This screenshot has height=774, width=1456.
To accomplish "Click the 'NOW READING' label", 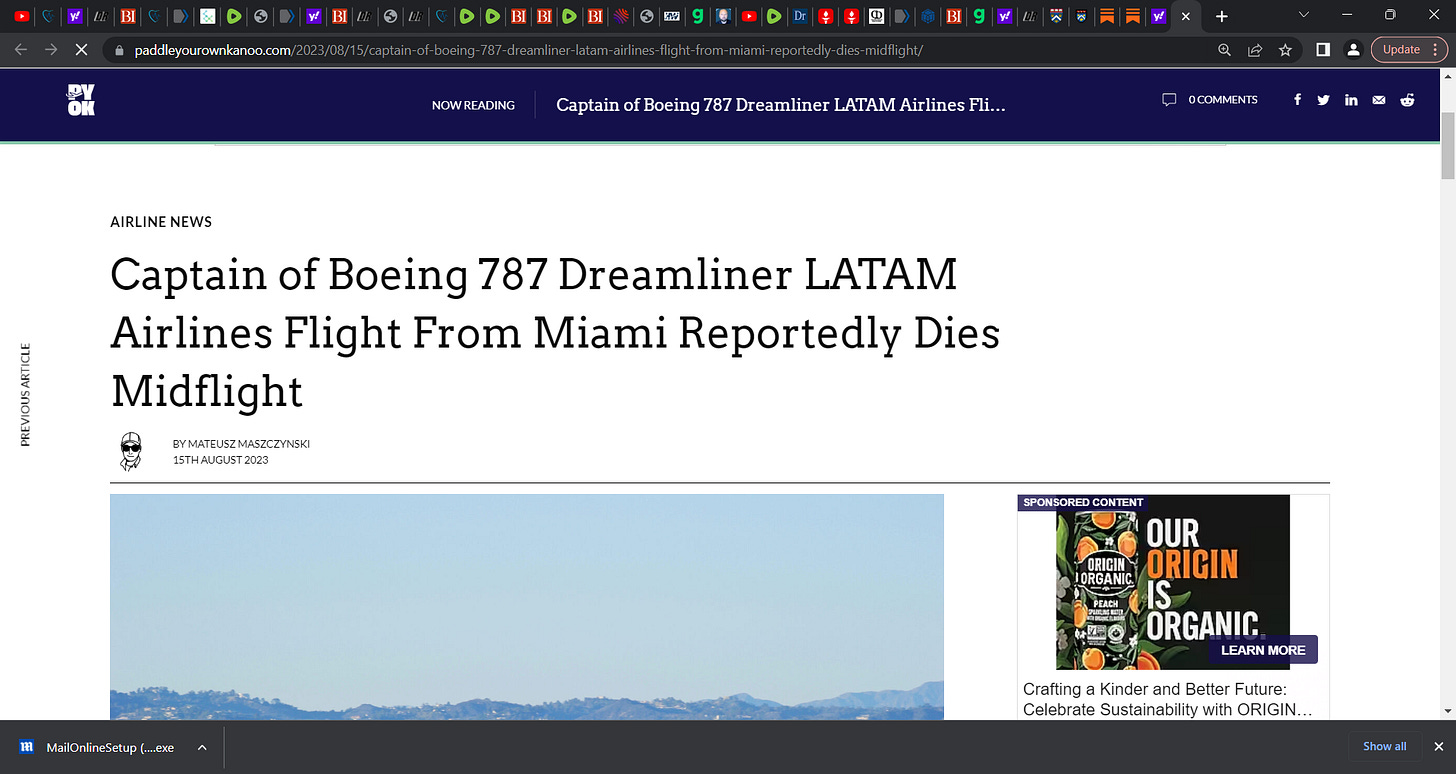I will pyautogui.click(x=473, y=105).
